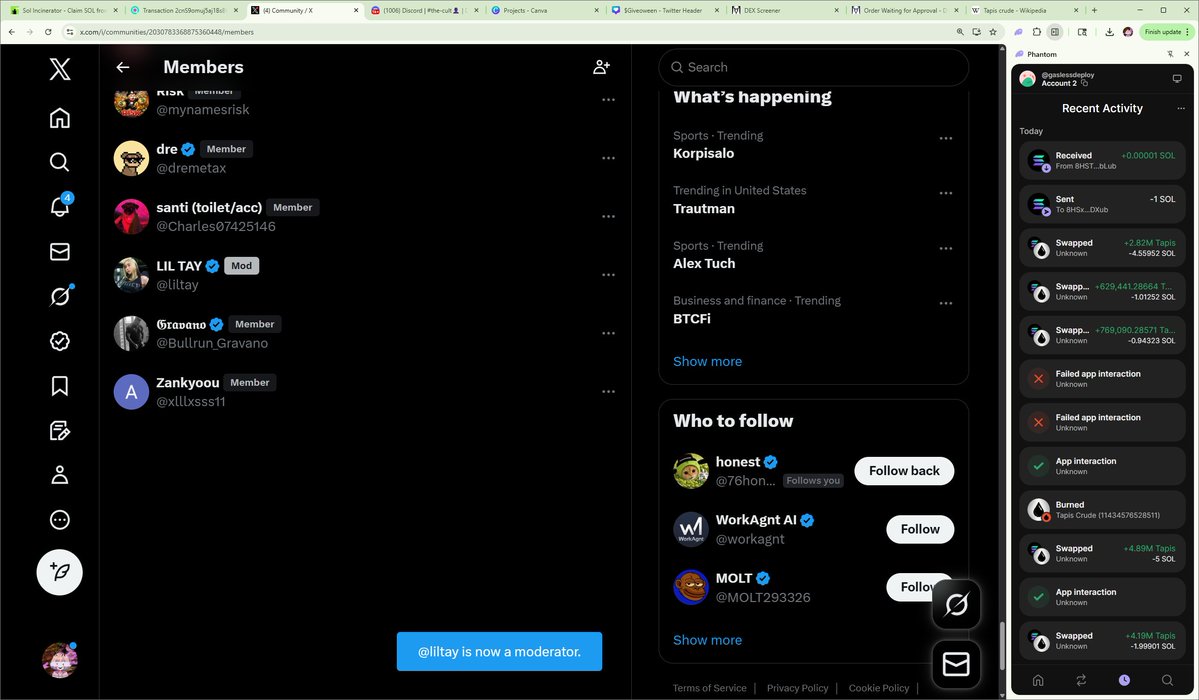The width and height of the screenshot is (1199, 700).
Task: Open Notifications showing 4 alerts
Action: (59, 206)
